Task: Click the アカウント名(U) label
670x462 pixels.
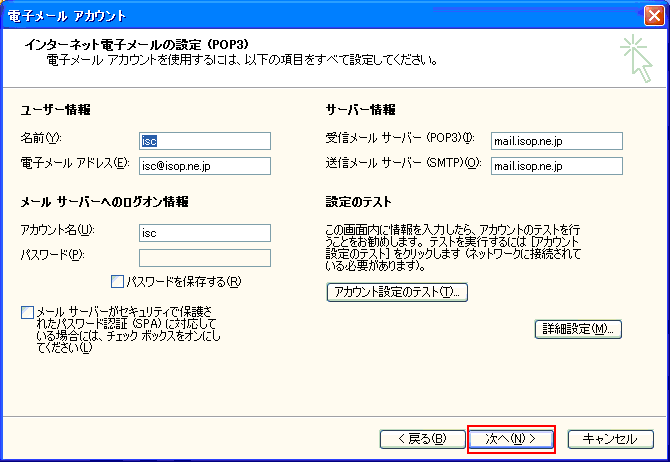Action: pos(58,230)
